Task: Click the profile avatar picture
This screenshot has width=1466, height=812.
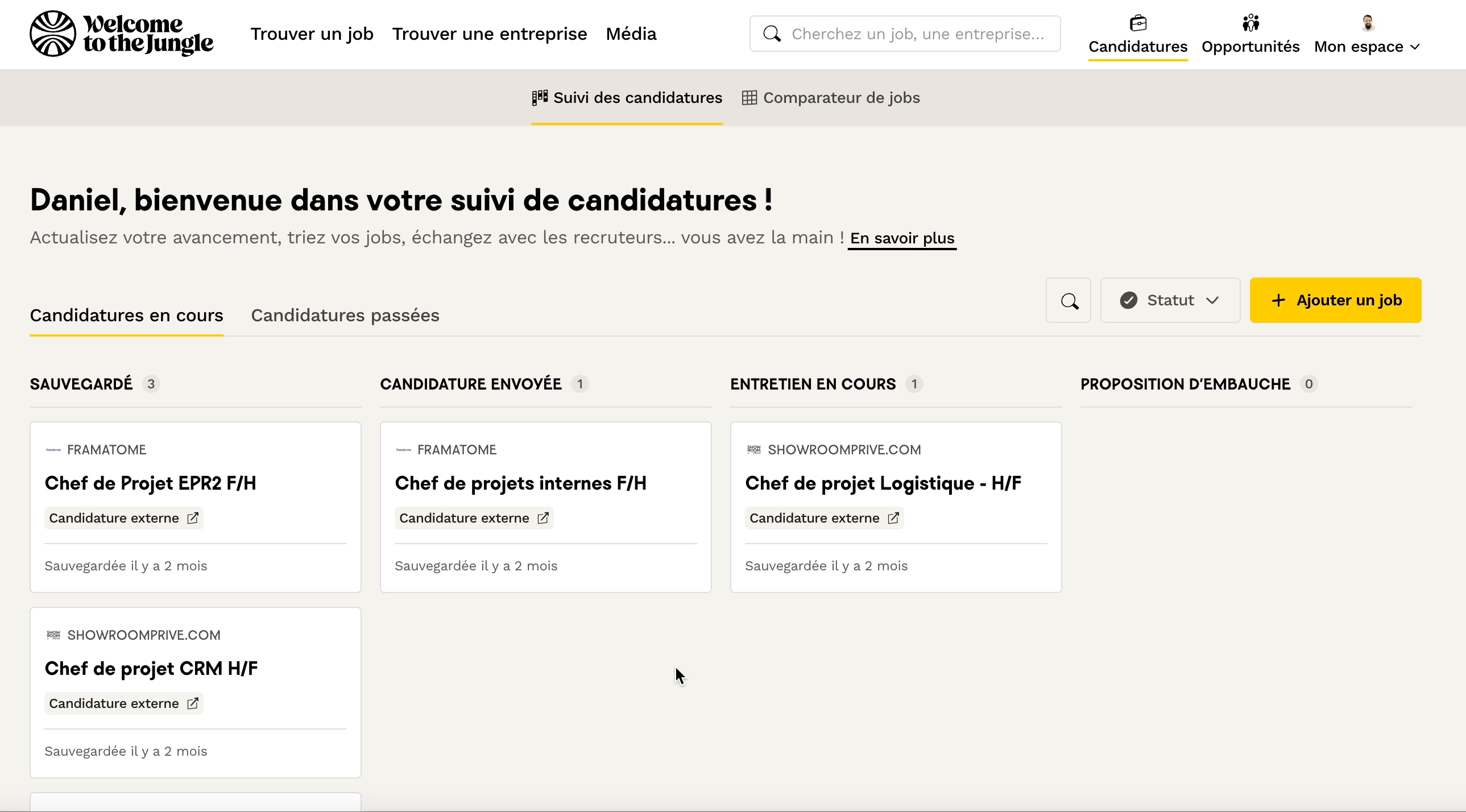Action: coord(1368,23)
